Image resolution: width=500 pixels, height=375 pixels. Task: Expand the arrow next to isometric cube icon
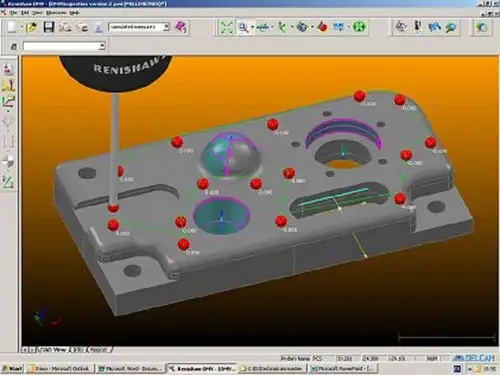tap(312, 27)
